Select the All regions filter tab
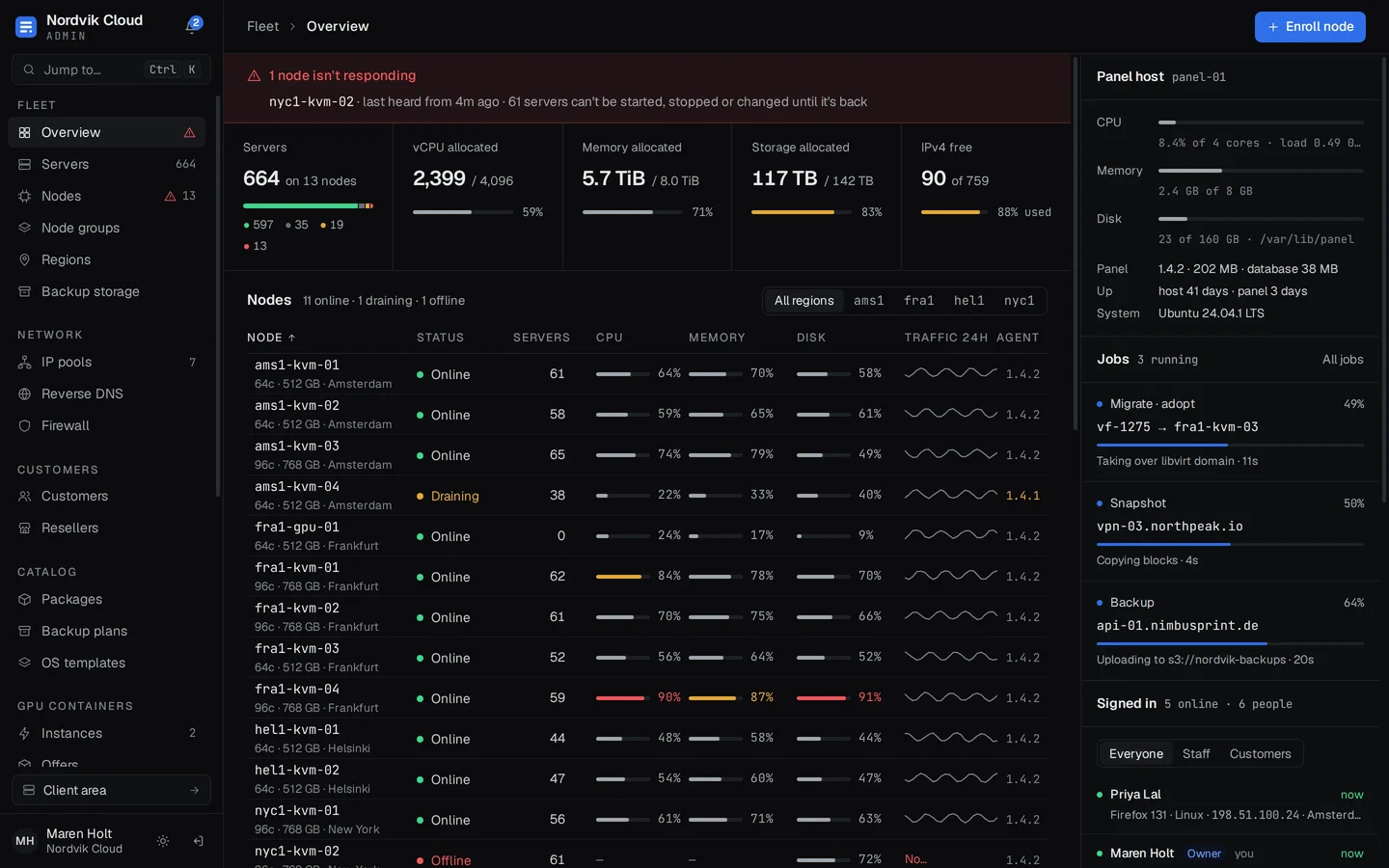This screenshot has width=1389, height=868. point(803,301)
